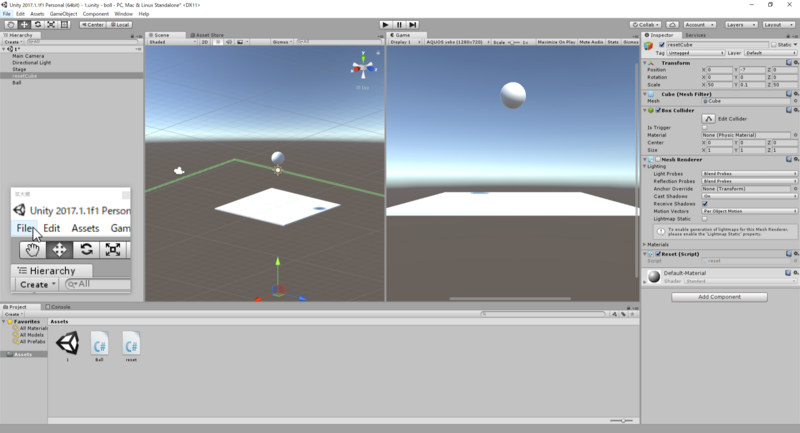This screenshot has height=433, width=800.
Task: Click the Step frame button
Action: (x=413, y=24)
